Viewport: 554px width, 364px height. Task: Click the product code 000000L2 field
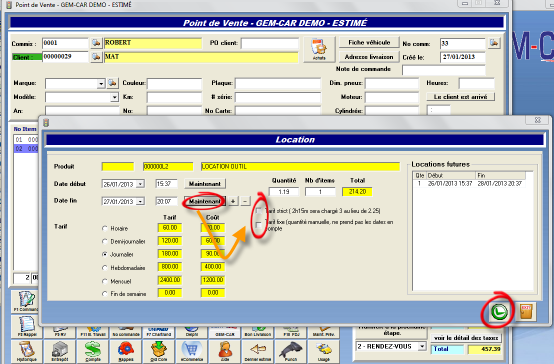(168, 166)
